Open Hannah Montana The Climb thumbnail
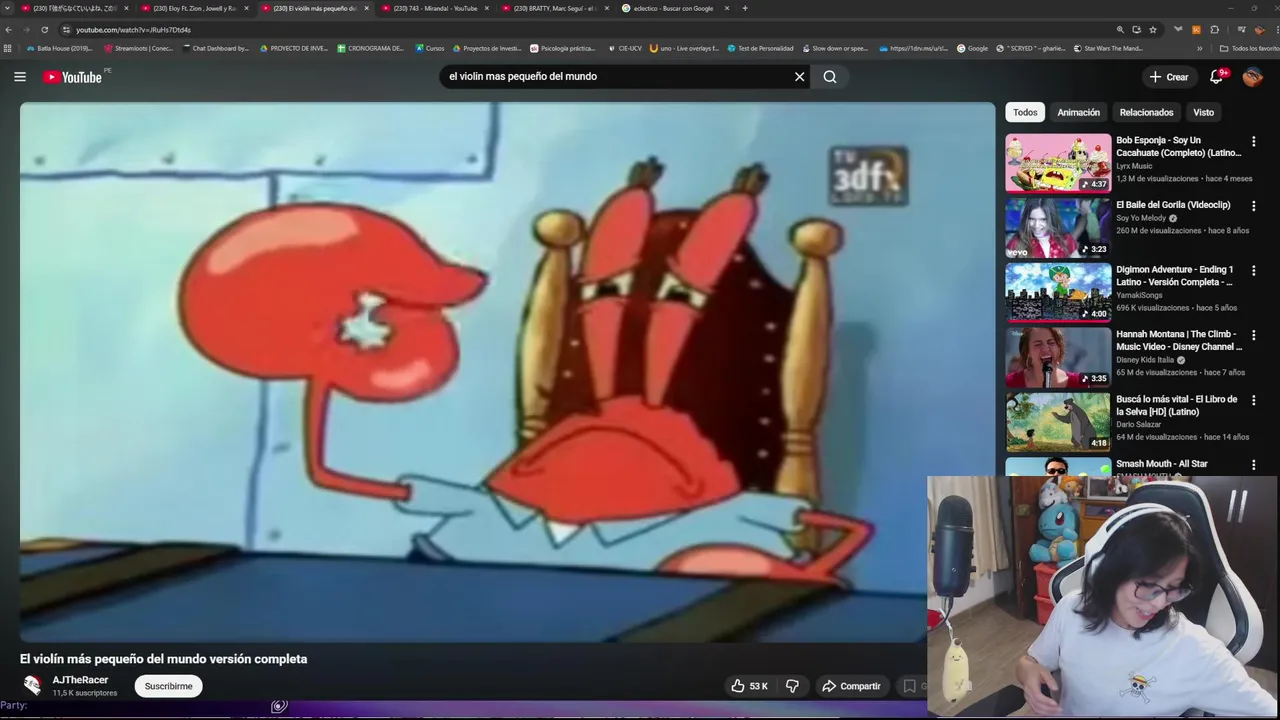1280x720 pixels. [x=1058, y=357]
